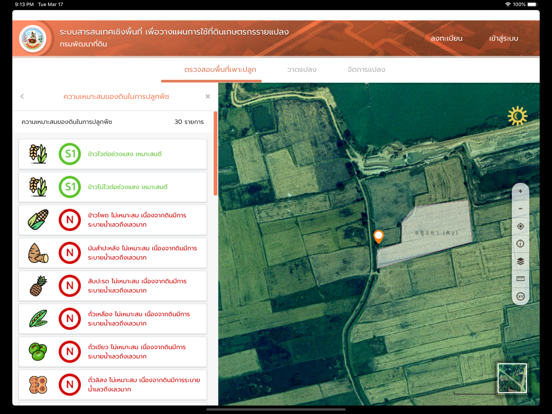The height and width of the screenshot is (414, 552).
Task: Click the second rice suitable green text
Action: (x=127, y=187)
